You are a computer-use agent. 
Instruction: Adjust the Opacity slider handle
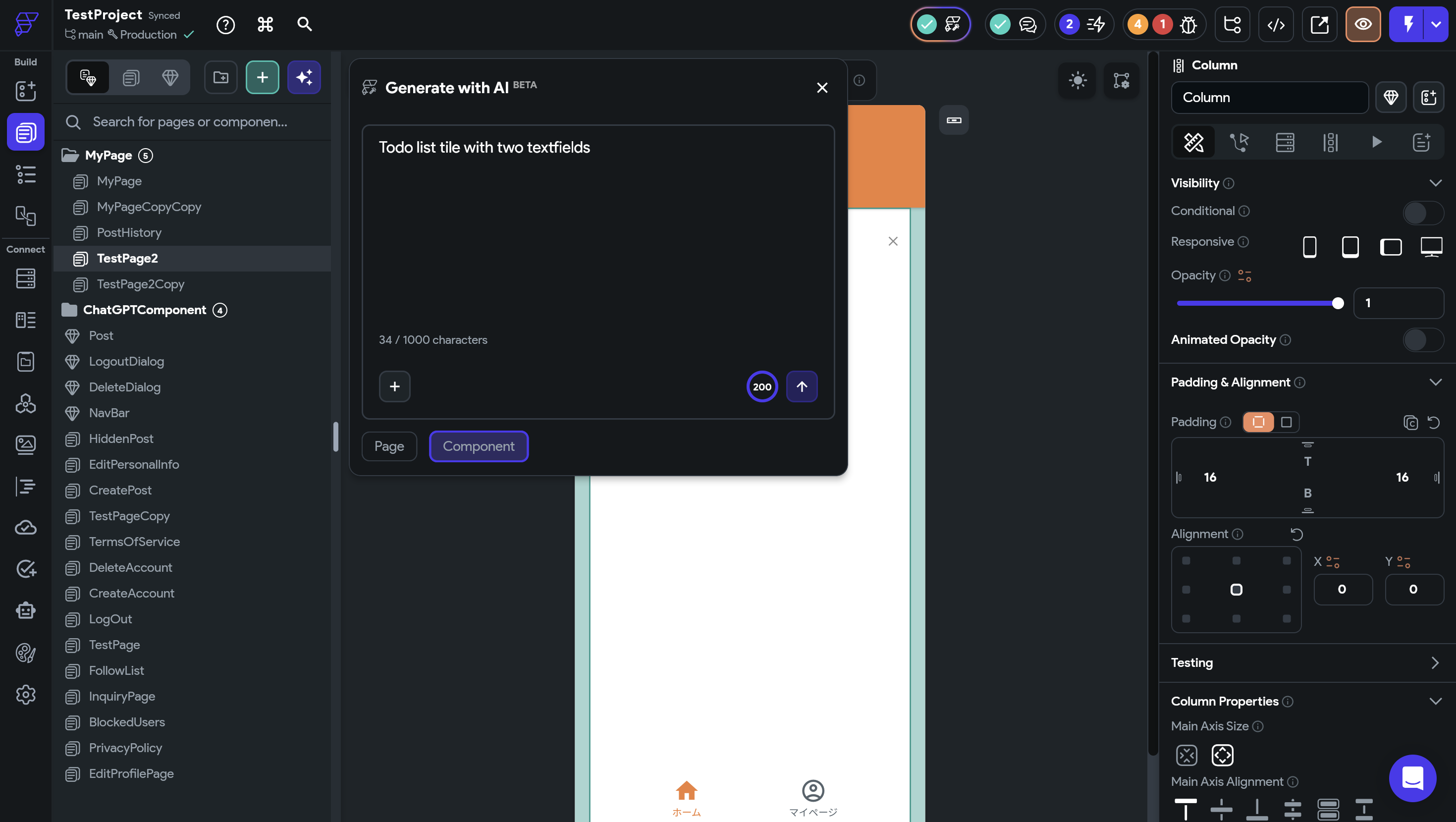point(1337,303)
